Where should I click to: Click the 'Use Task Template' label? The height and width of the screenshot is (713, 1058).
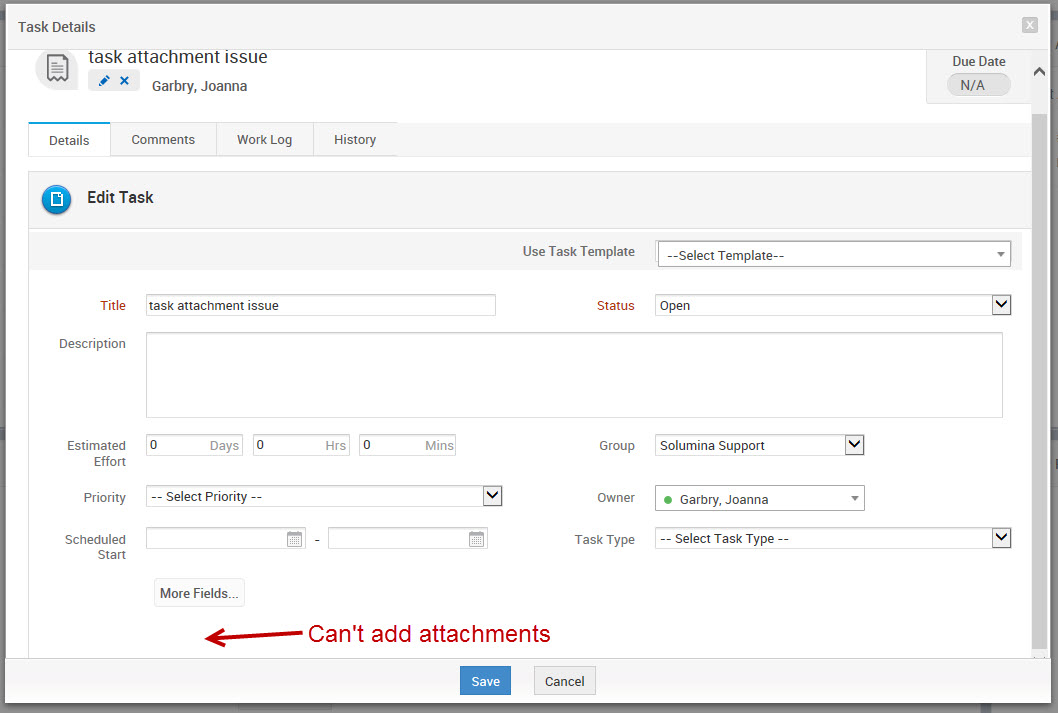[578, 252]
